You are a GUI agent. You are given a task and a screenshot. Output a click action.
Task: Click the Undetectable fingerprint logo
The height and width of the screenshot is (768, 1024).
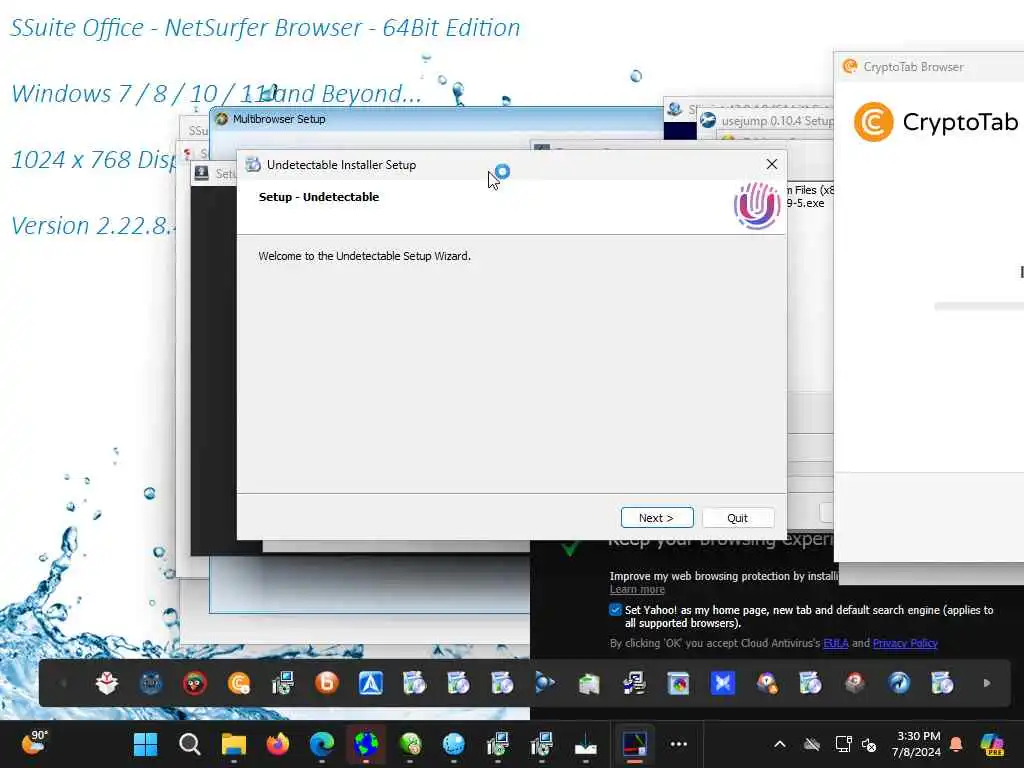(x=756, y=206)
